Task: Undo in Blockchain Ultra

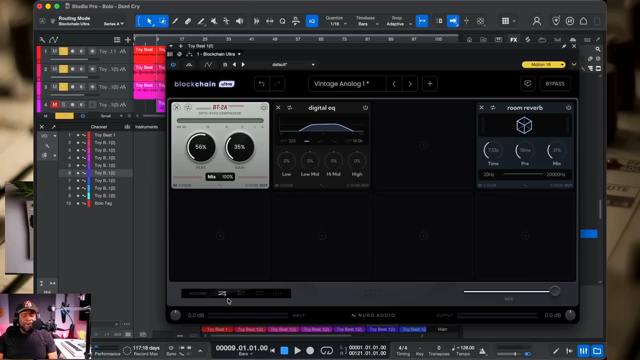Action: coord(262,84)
